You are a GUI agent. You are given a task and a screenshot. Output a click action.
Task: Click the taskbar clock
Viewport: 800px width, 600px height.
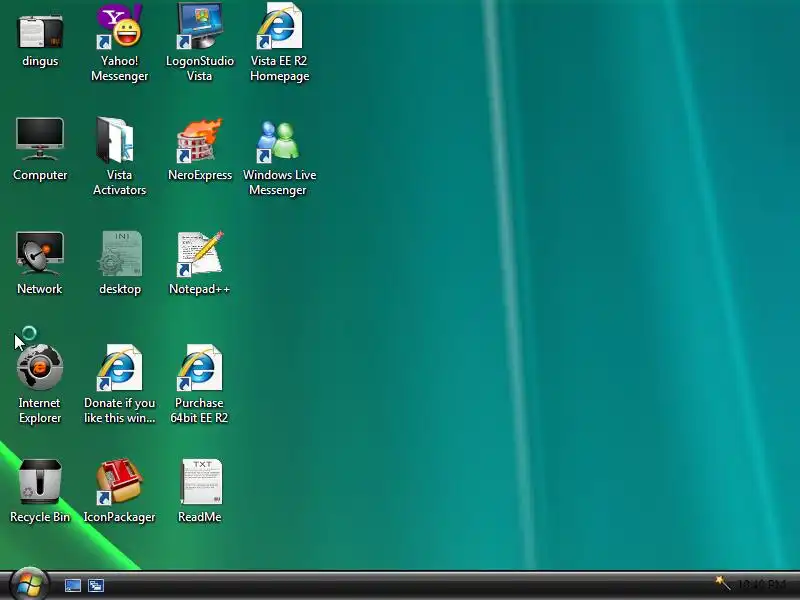[x=762, y=585]
